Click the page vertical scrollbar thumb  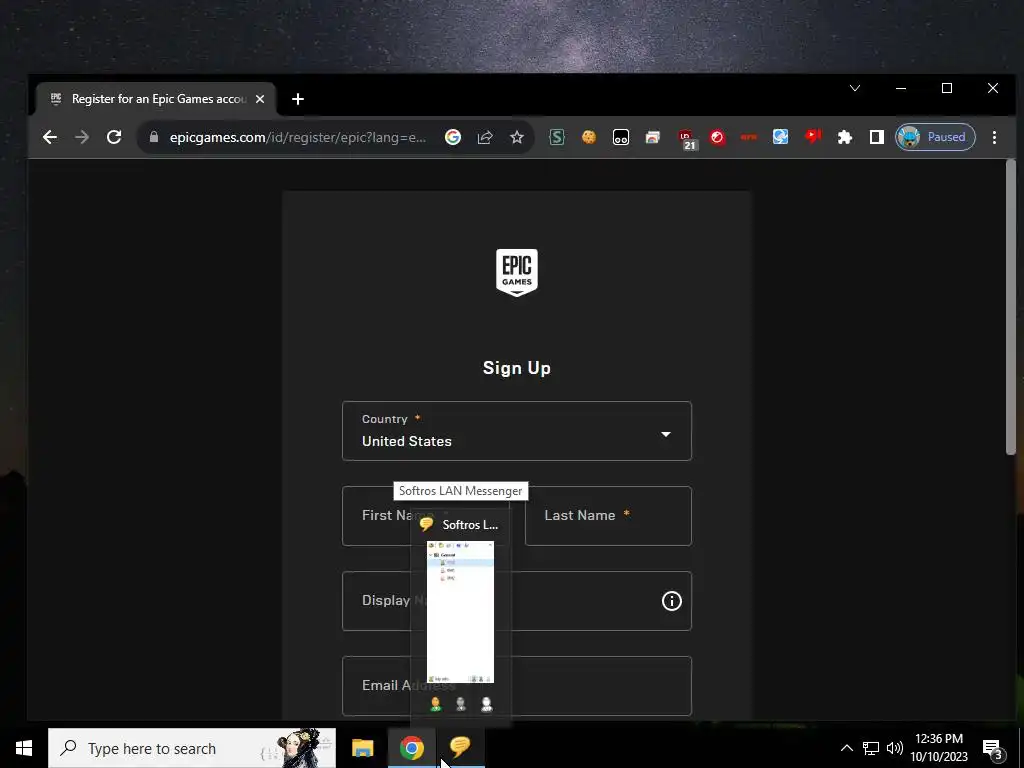(1011, 307)
